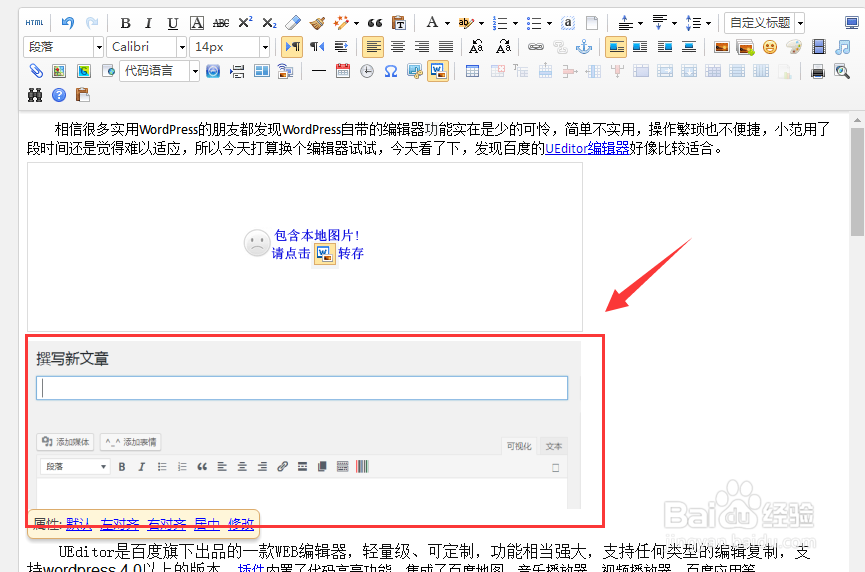Toggle justify alignment button
Screen dimensions: 865x572
446,47
